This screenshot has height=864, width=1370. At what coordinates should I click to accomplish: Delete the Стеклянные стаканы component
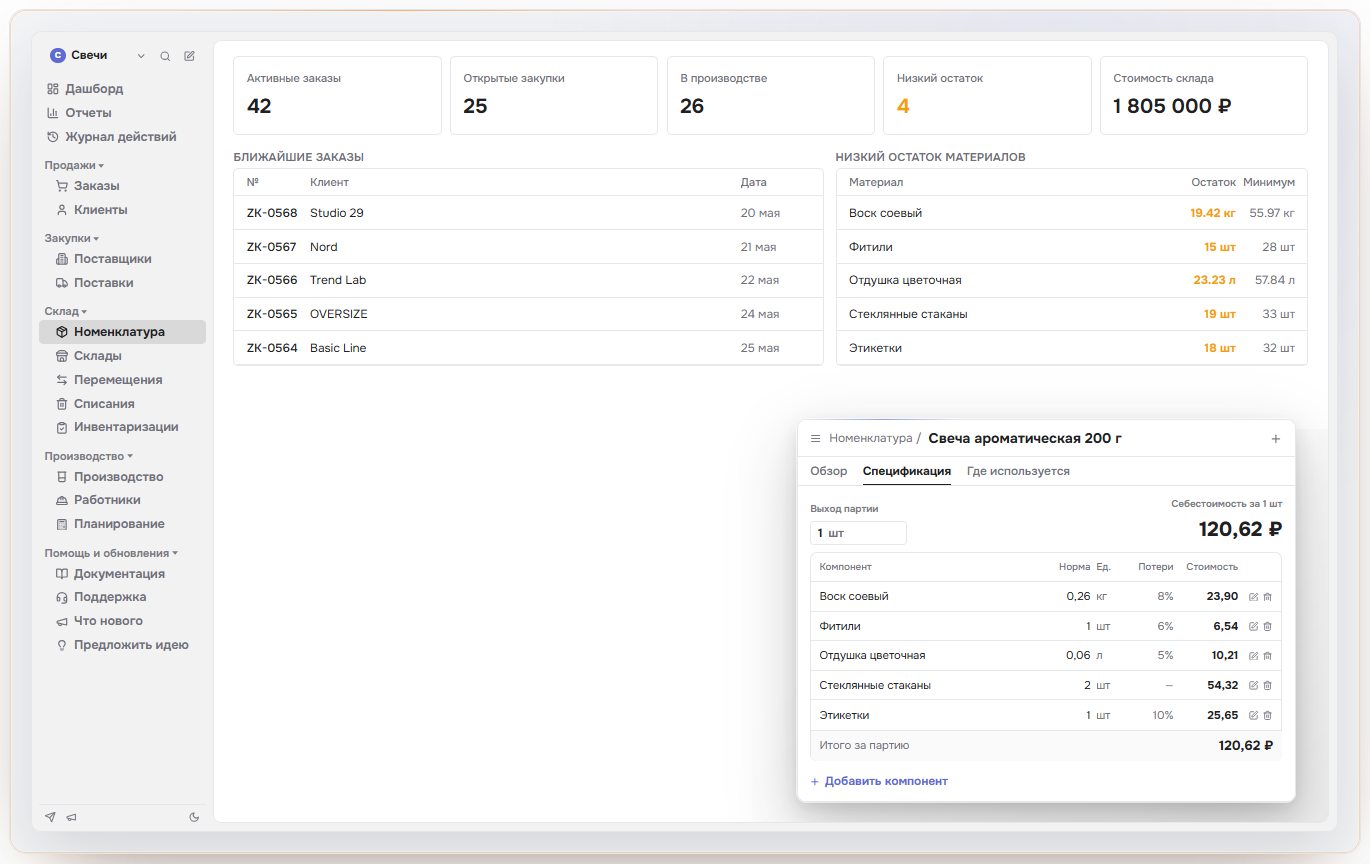tap(1267, 686)
